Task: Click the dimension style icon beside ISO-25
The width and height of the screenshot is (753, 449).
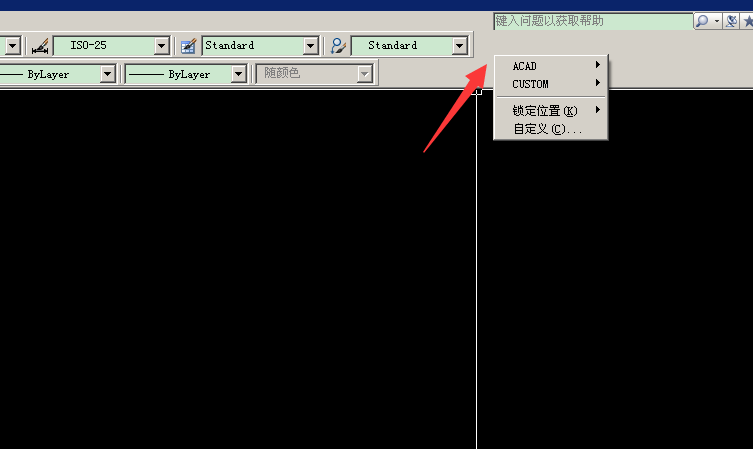Action: tap(40, 46)
